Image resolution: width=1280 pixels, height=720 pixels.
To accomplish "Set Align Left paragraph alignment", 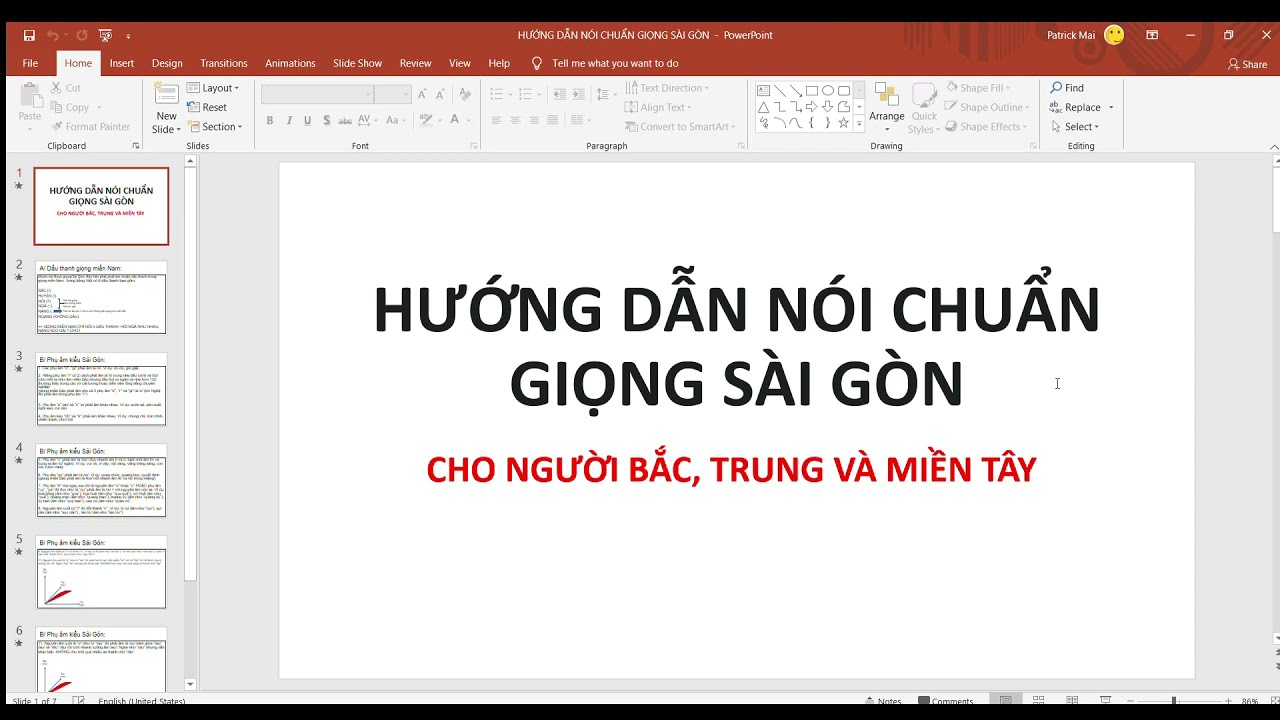I will click(496, 120).
